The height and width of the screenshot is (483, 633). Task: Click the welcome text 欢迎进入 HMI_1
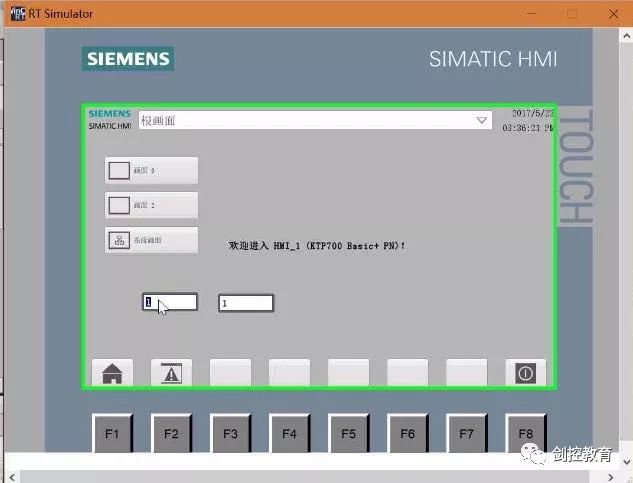[317, 246]
